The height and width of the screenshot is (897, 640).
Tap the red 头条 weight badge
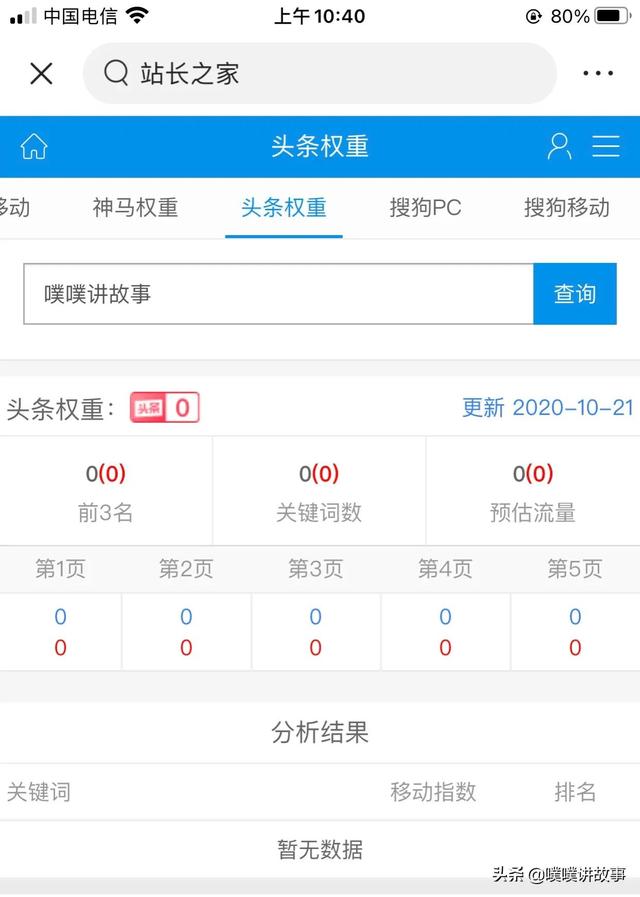[x=165, y=408]
